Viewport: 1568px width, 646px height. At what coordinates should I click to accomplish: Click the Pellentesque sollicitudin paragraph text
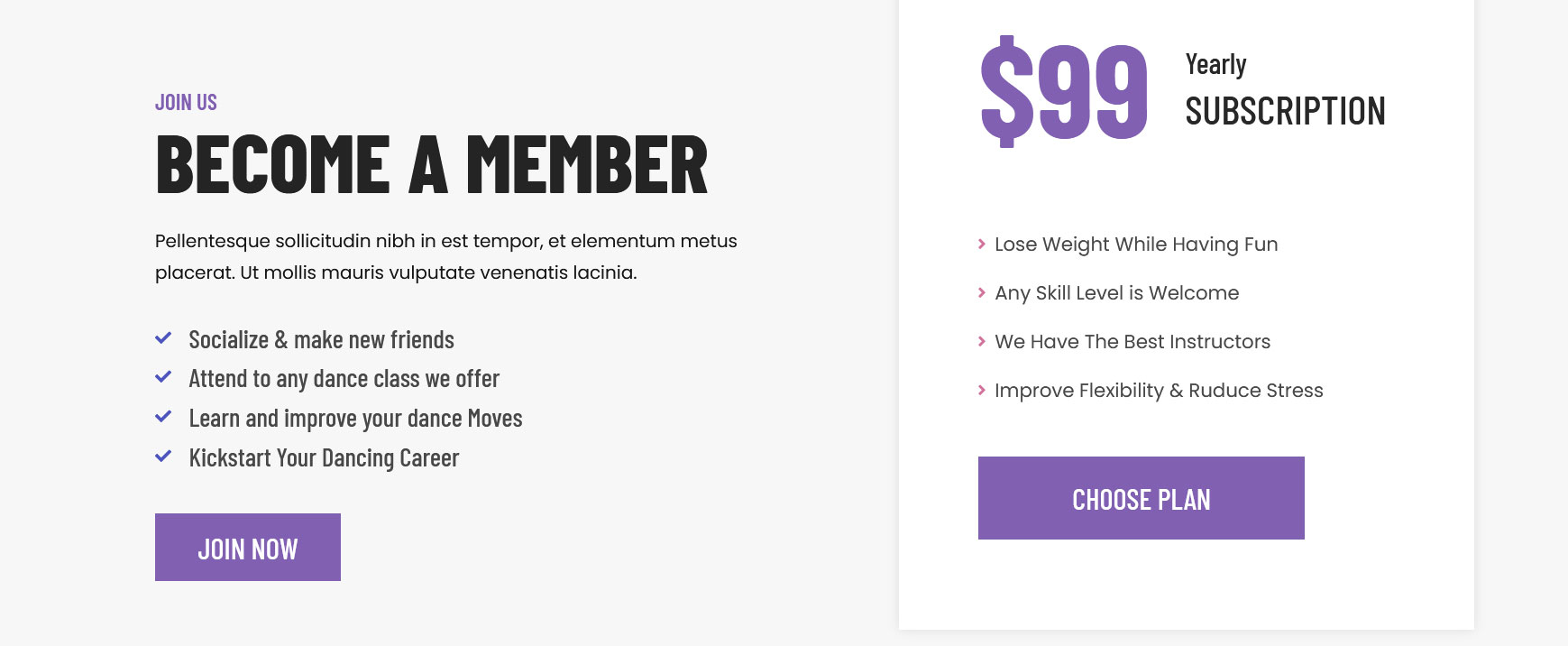click(446, 256)
